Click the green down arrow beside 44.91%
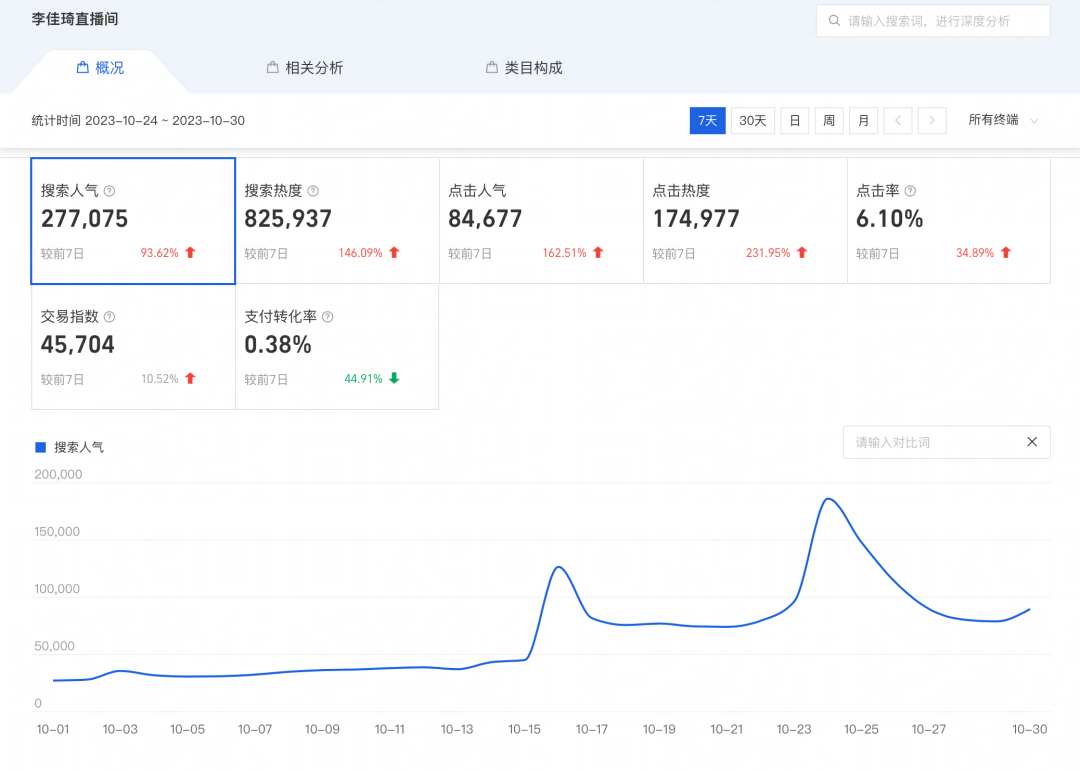1080x771 pixels. (x=394, y=378)
